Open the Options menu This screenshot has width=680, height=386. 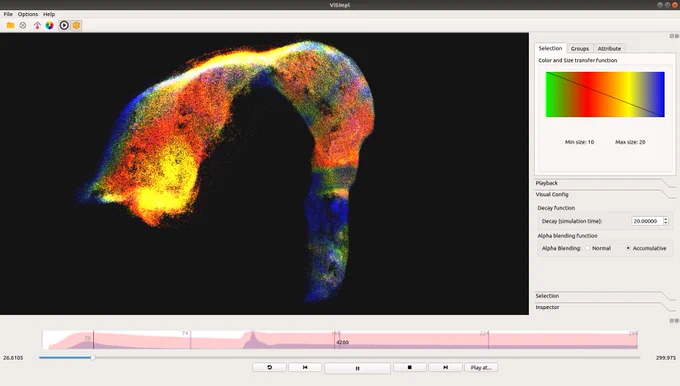(x=28, y=14)
